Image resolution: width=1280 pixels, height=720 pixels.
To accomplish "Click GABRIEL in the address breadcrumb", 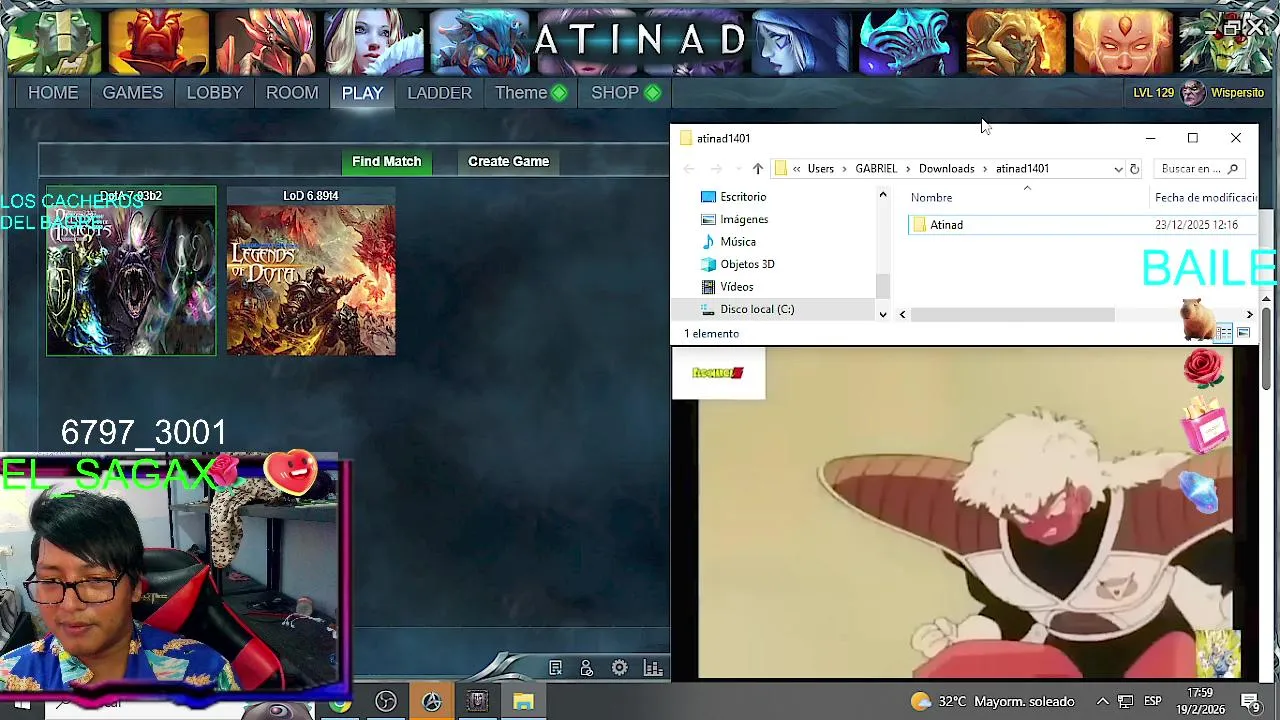I will pyautogui.click(x=876, y=169).
